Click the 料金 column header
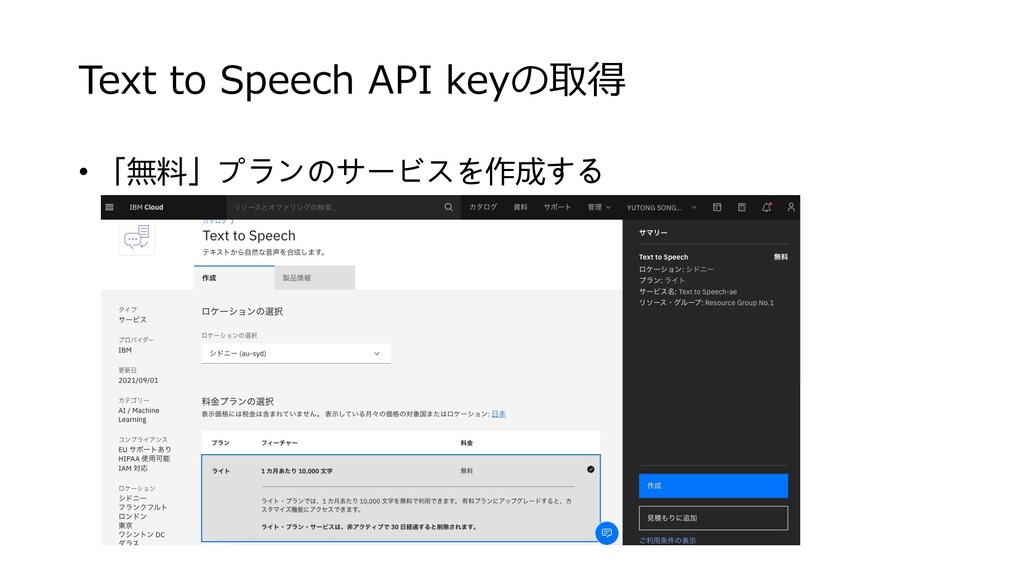 [466, 443]
